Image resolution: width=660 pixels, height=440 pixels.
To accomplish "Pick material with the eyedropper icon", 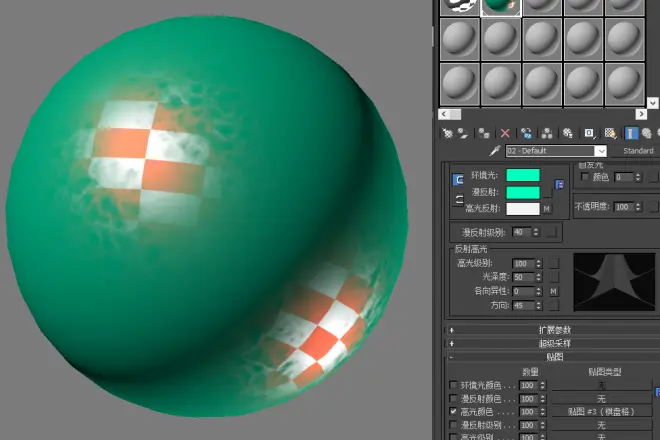I will [495, 151].
